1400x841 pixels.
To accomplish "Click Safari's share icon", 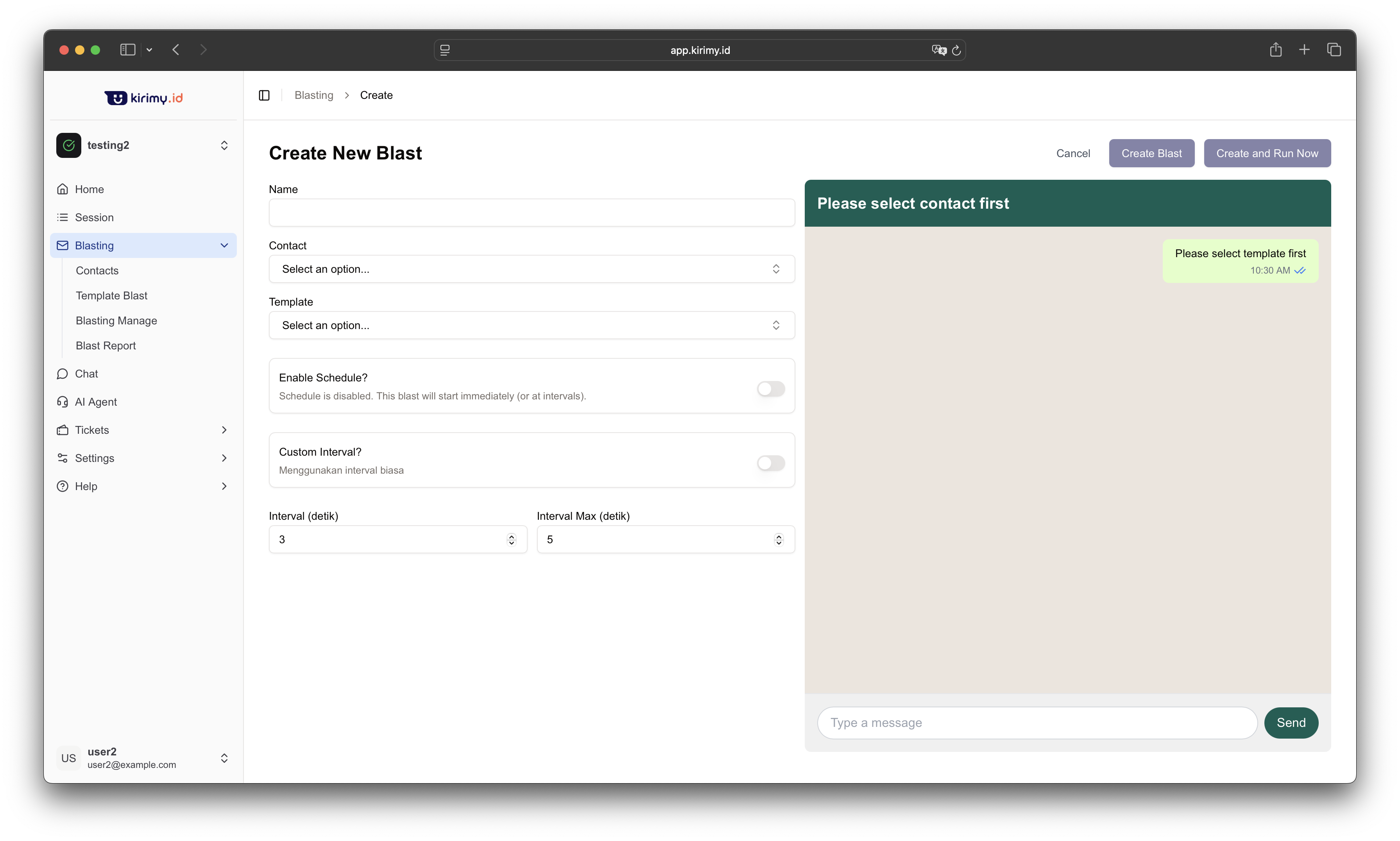I will coord(1275,50).
